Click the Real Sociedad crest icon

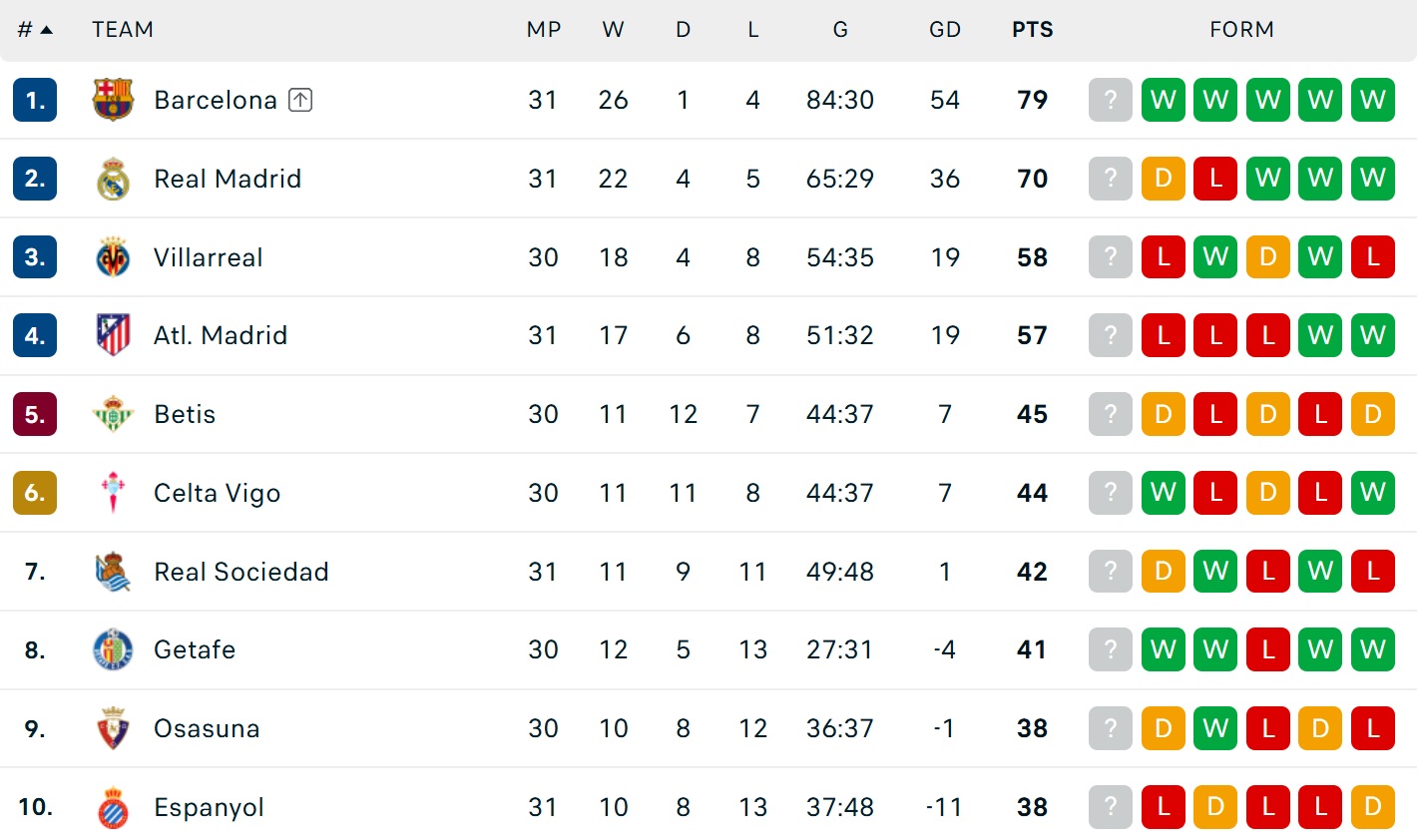[x=113, y=572]
